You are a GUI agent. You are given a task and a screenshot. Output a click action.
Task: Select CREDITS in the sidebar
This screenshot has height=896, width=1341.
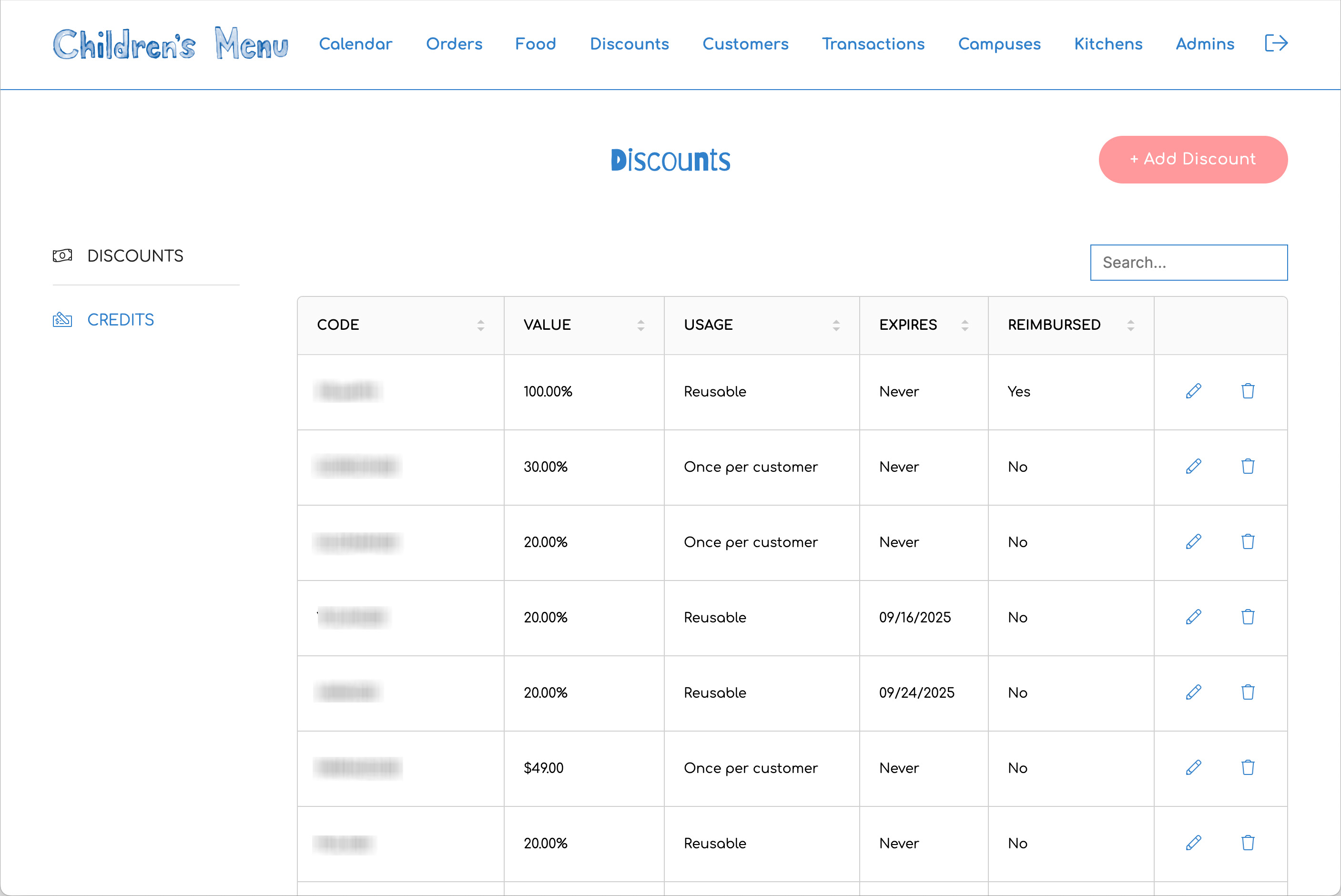click(x=121, y=319)
